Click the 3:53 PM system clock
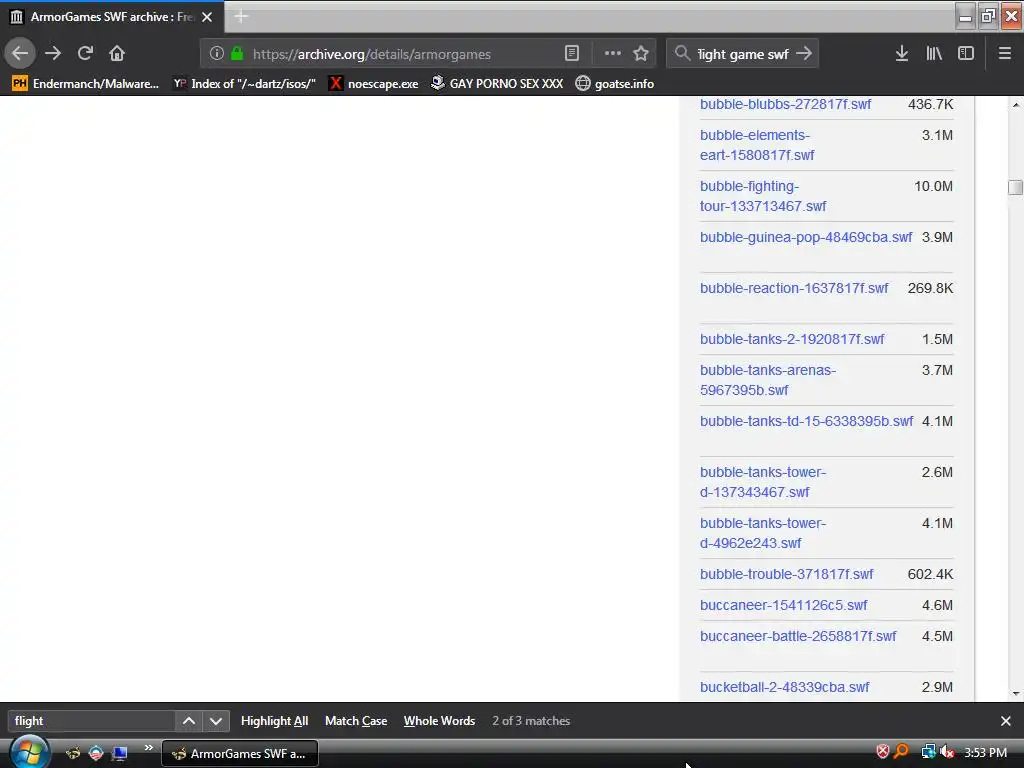1024x768 pixels. click(985, 753)
